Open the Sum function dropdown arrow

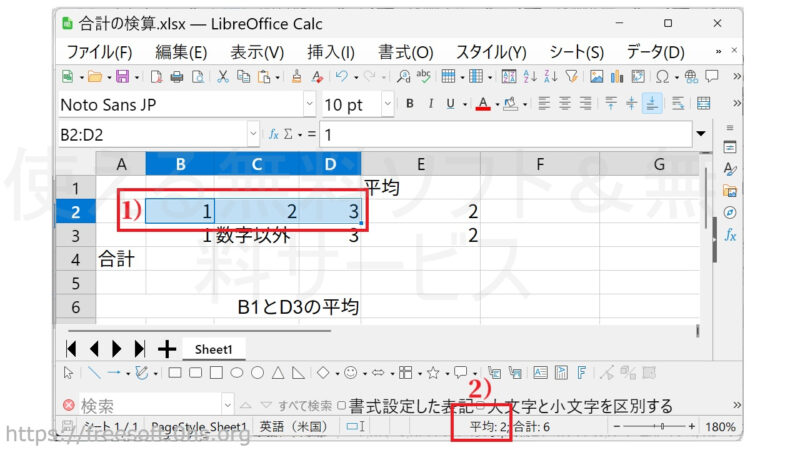coord(300,135)
